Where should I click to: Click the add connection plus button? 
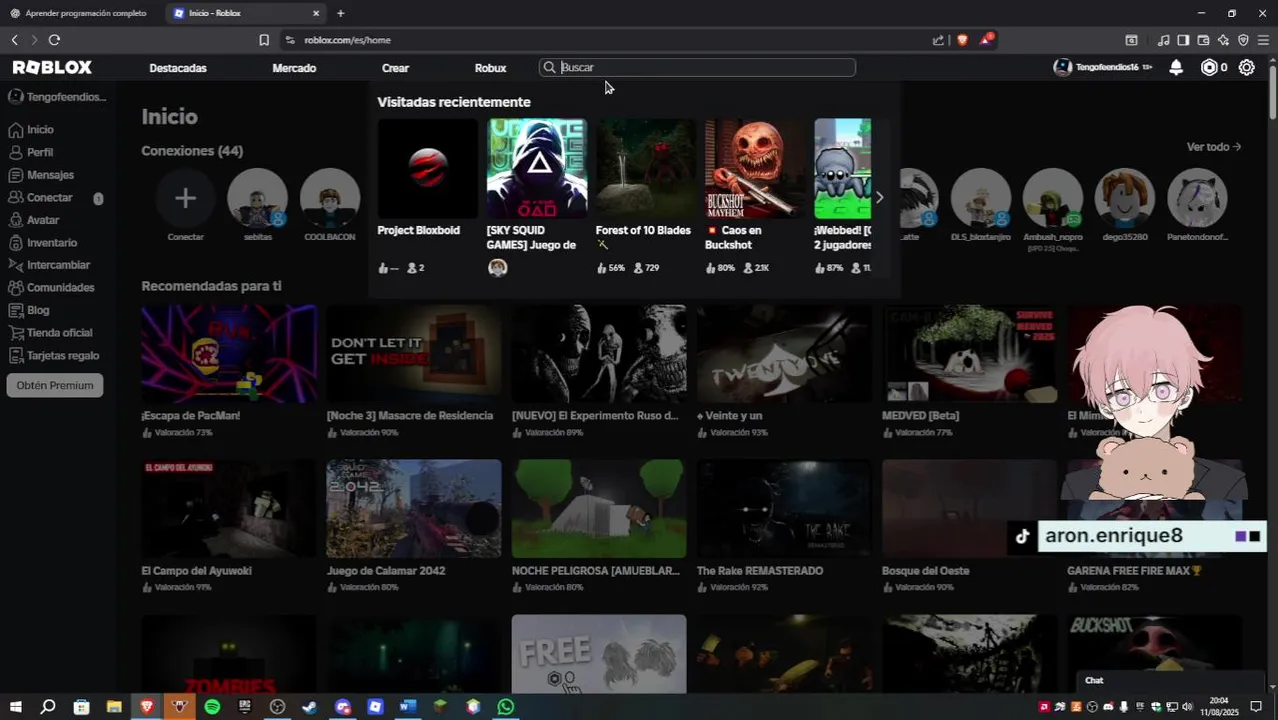pos(185,198)
